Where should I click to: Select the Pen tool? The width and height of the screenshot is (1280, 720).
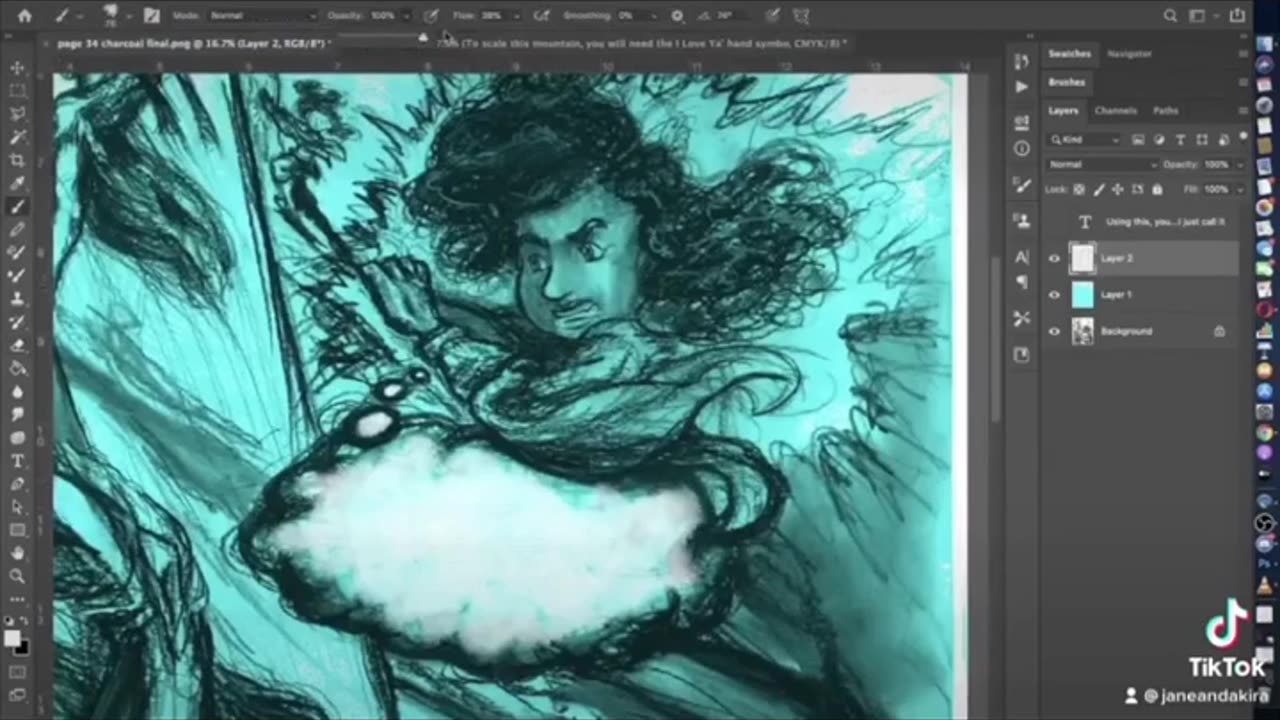point(17,484)
